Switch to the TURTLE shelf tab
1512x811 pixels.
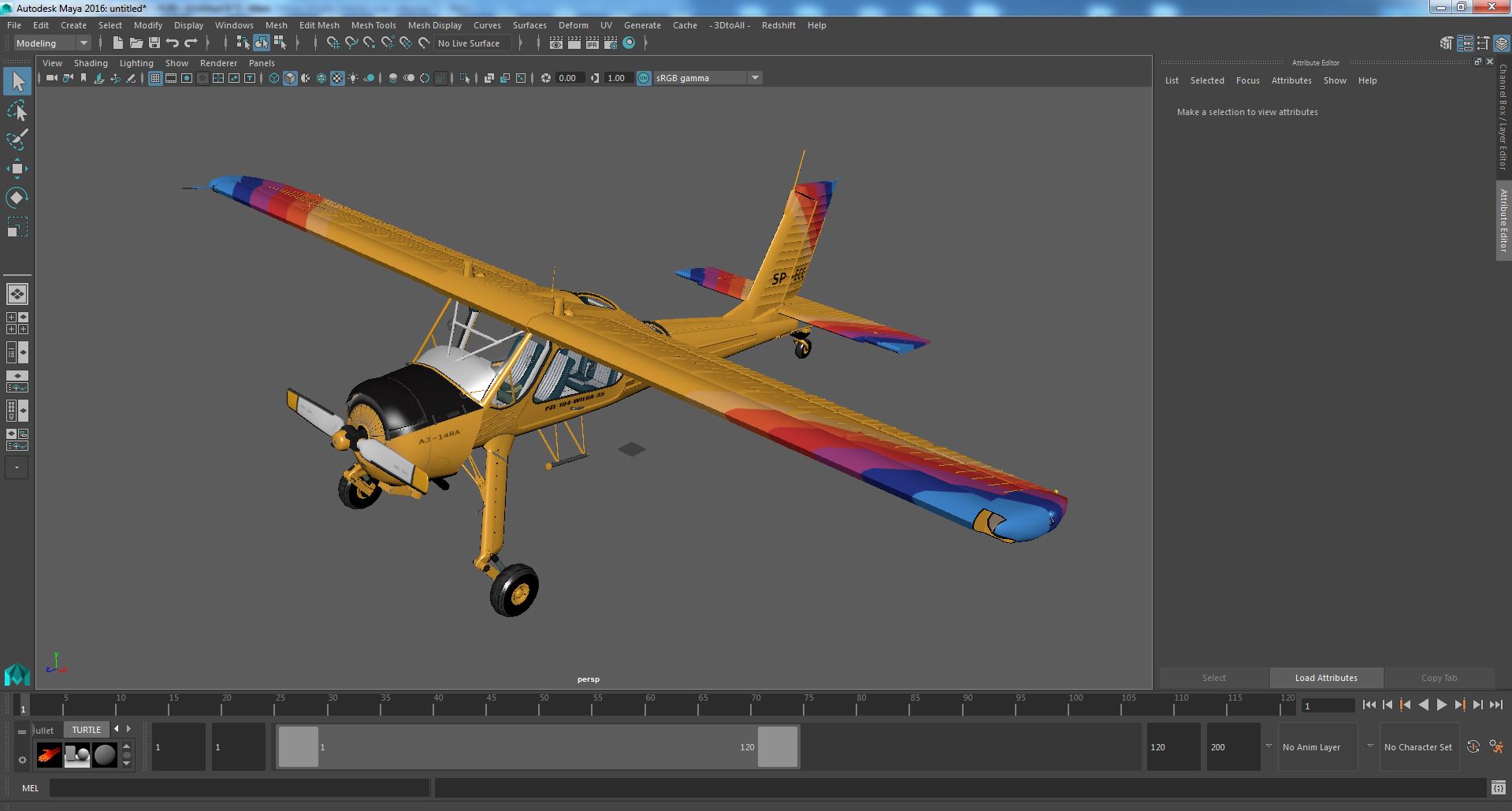[x=87, y=730]
